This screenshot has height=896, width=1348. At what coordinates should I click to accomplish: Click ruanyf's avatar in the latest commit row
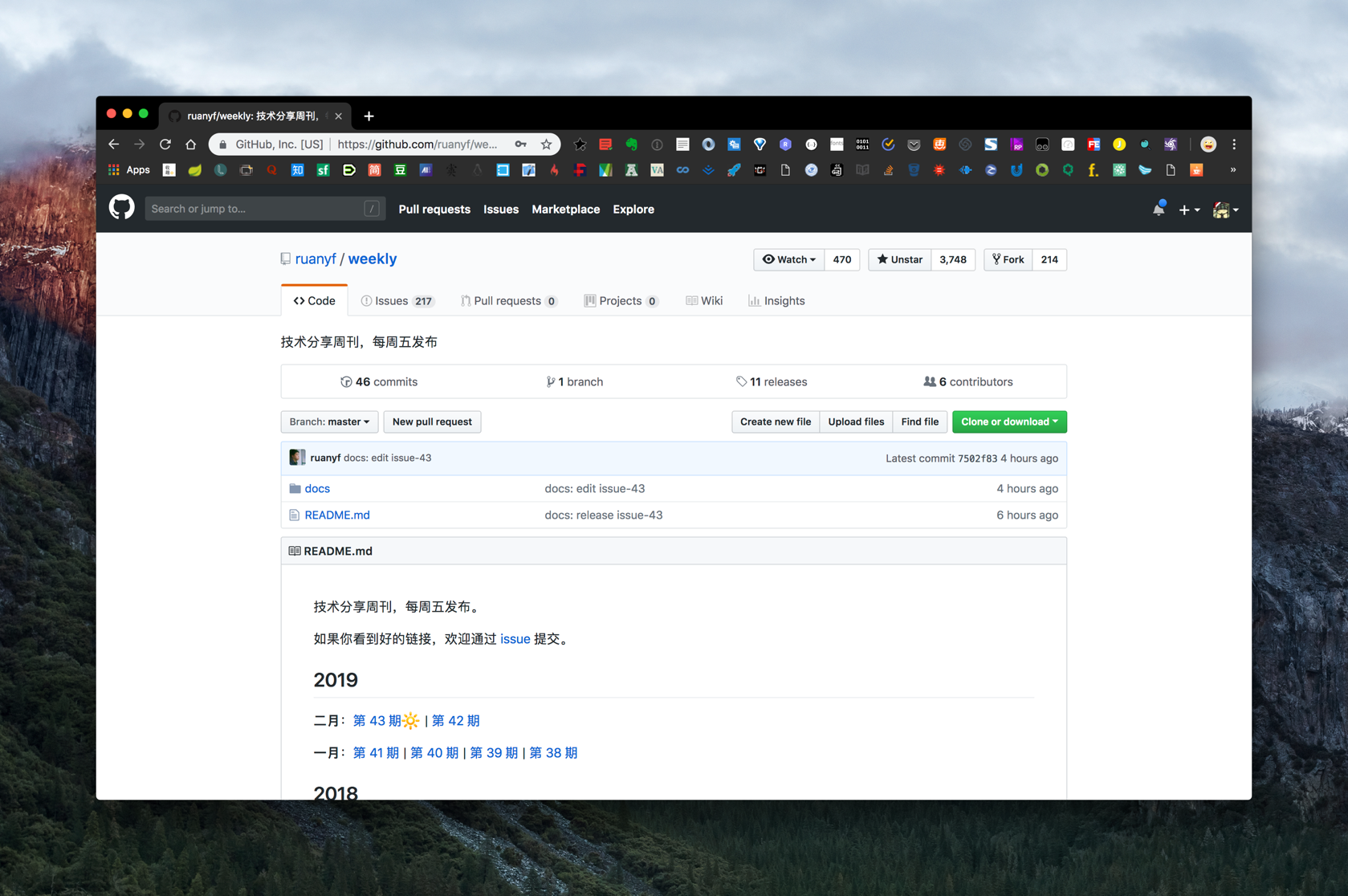coord(297,458)
